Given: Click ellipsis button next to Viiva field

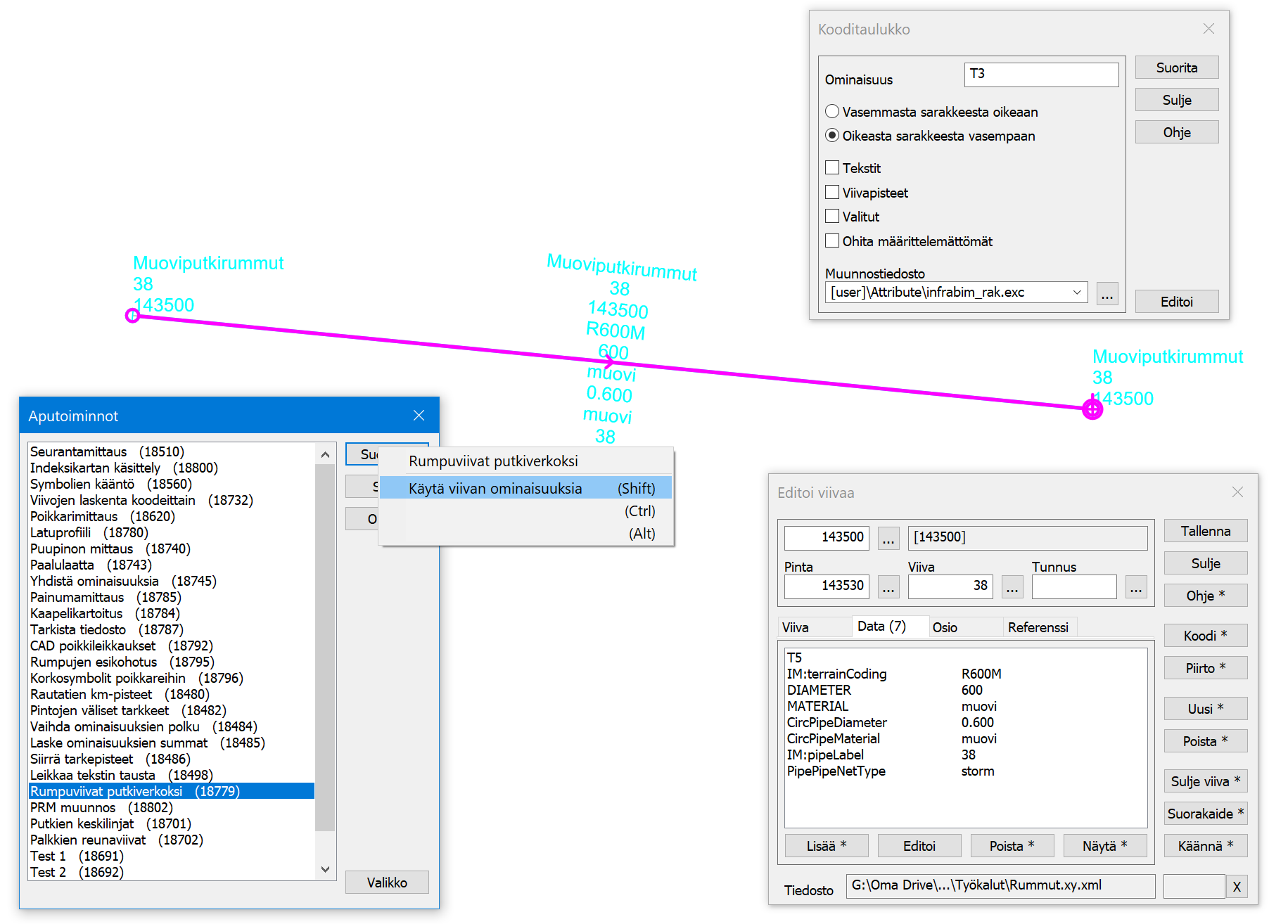Looking at the screenshot, I should coord(1012,586).
